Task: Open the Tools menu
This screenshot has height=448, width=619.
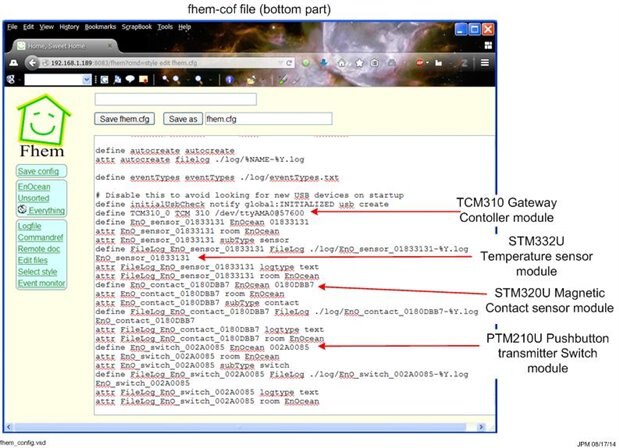Action: [165, 27]
